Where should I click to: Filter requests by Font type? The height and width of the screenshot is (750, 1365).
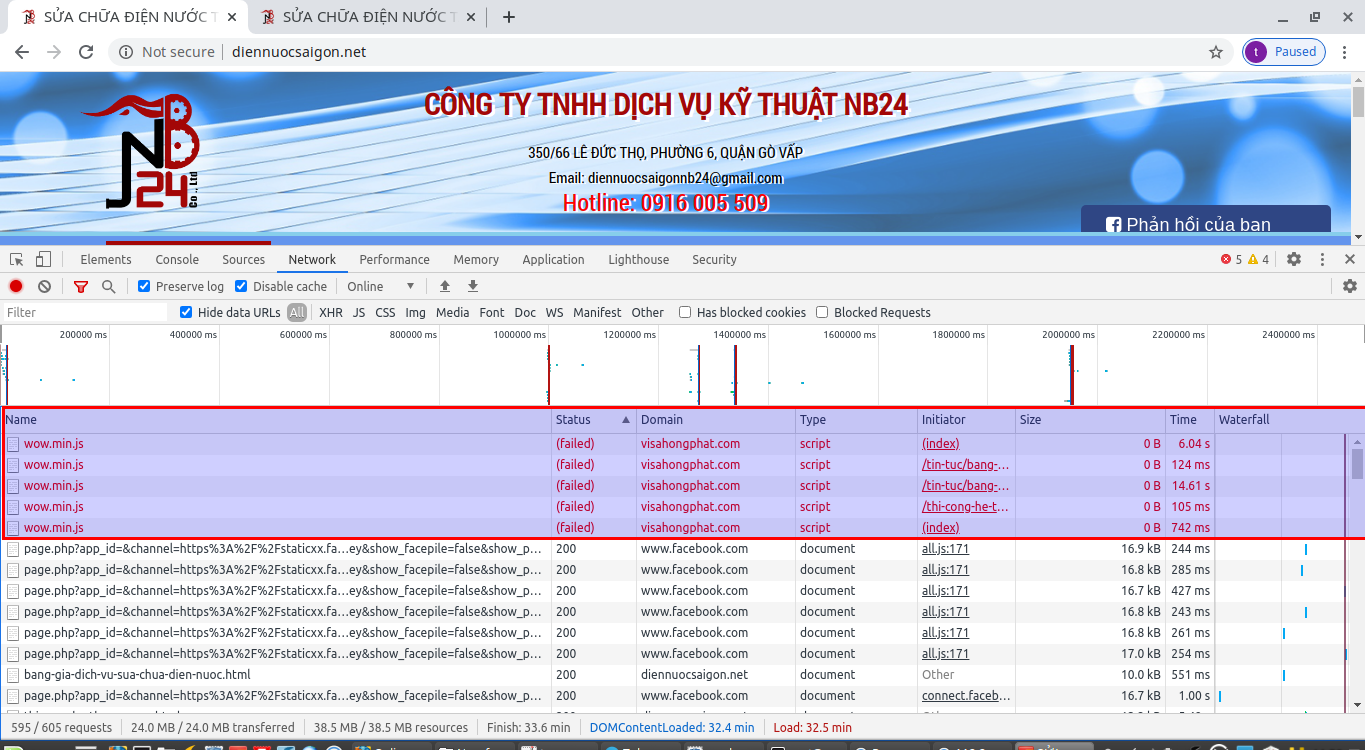click(492, 312)
